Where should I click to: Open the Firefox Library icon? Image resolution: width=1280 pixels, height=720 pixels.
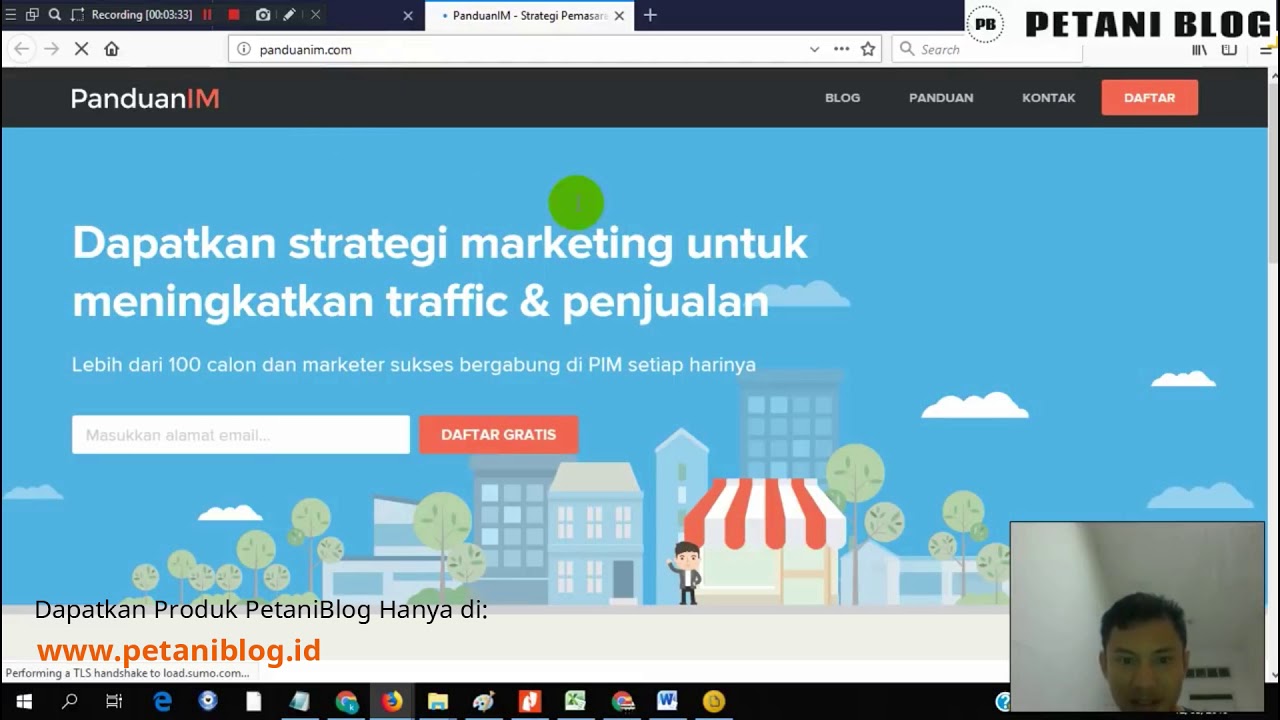1199,49
